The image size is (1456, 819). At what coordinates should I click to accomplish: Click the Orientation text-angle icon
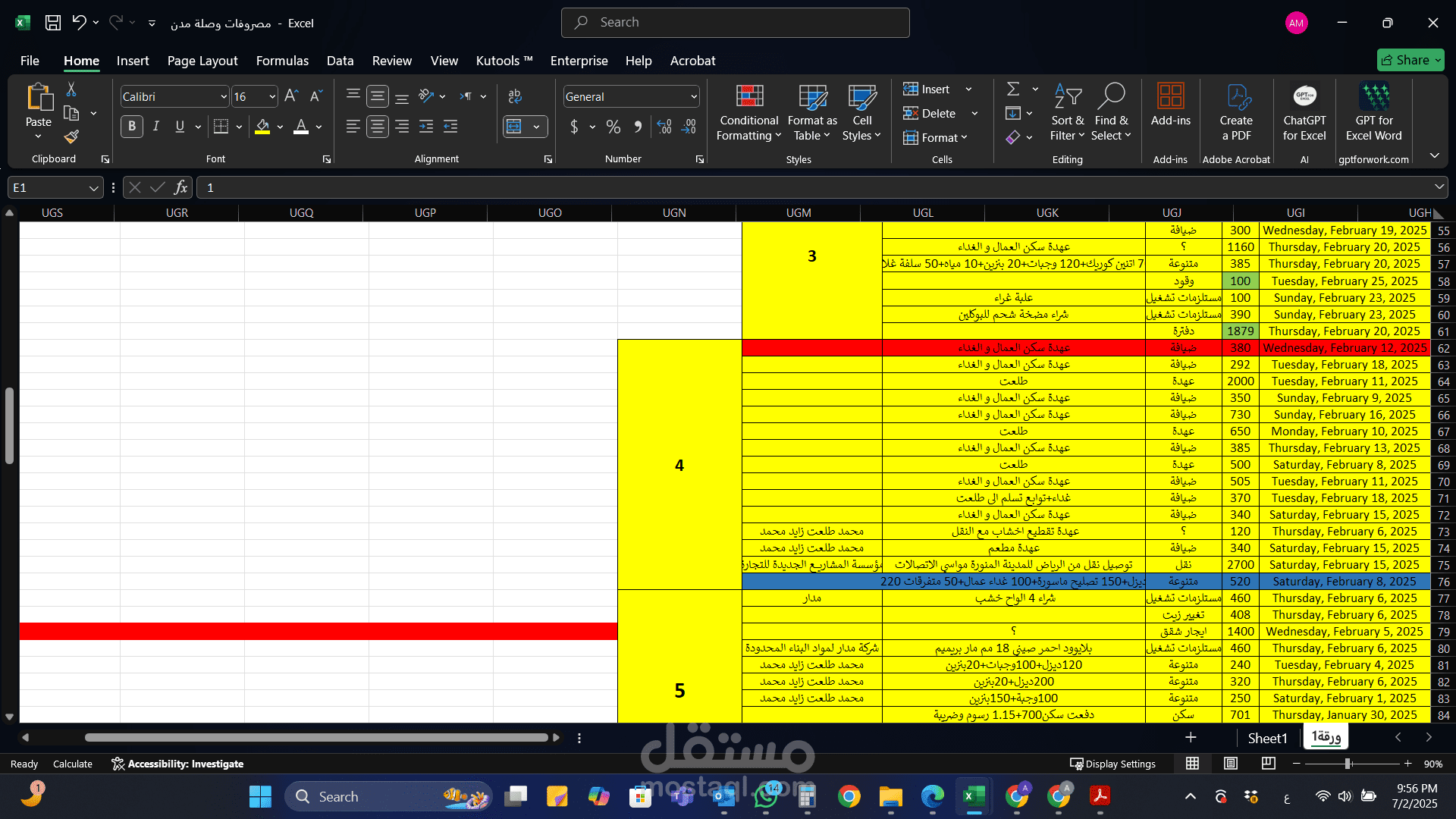pyautogui.click(x=427, y=96)
